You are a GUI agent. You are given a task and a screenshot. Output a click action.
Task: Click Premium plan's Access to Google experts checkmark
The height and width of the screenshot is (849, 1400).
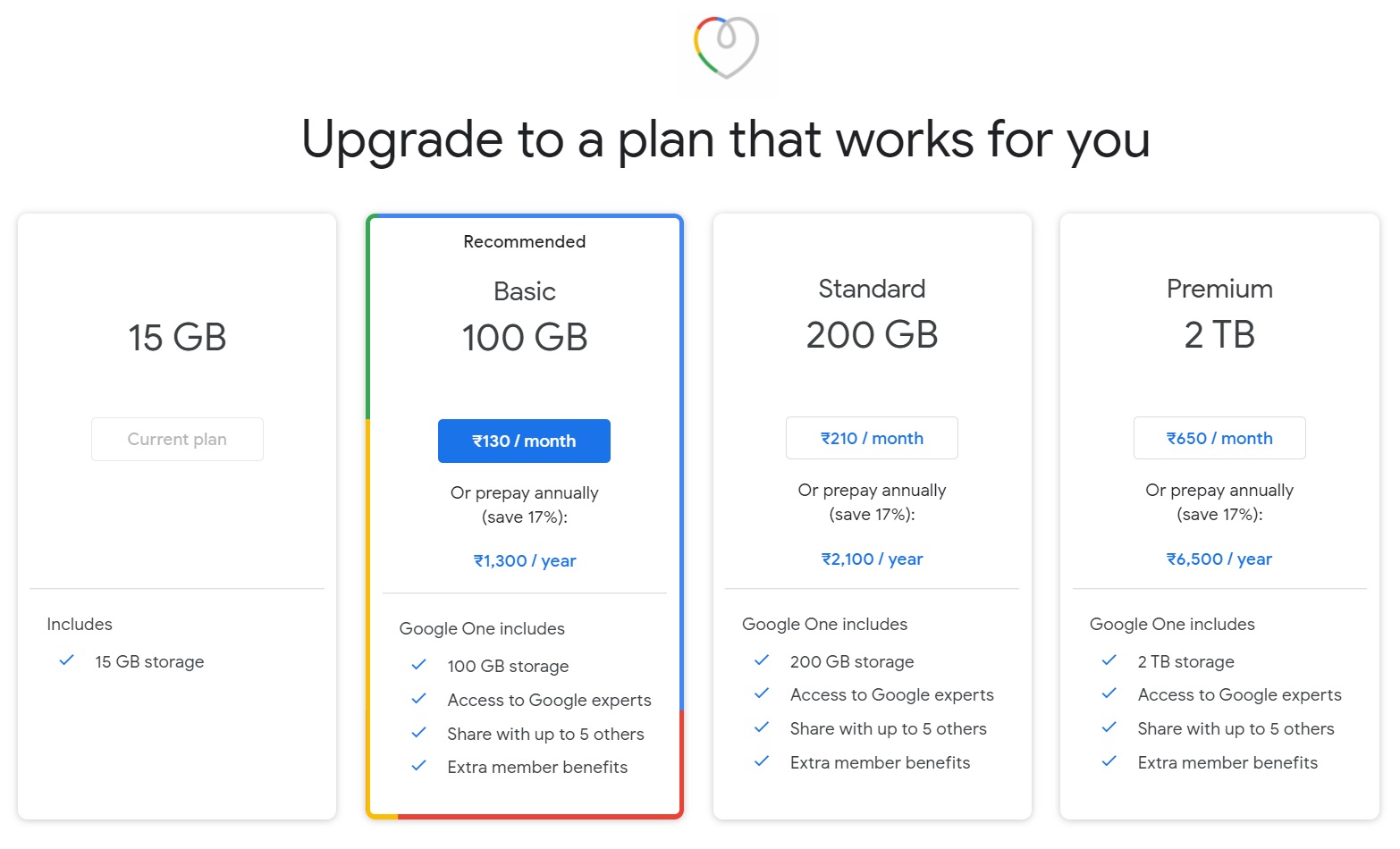(x=1109, y=693)
